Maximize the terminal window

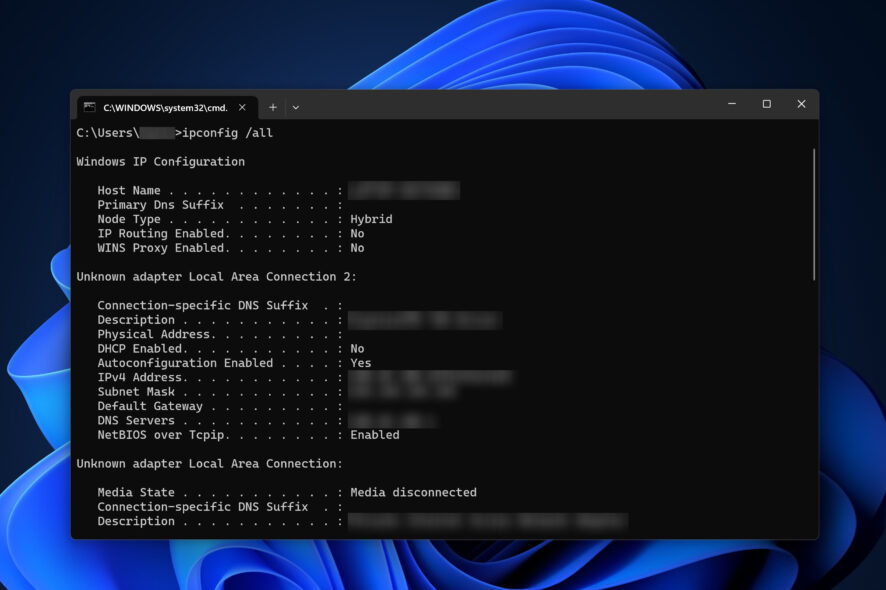coord(766,104)
